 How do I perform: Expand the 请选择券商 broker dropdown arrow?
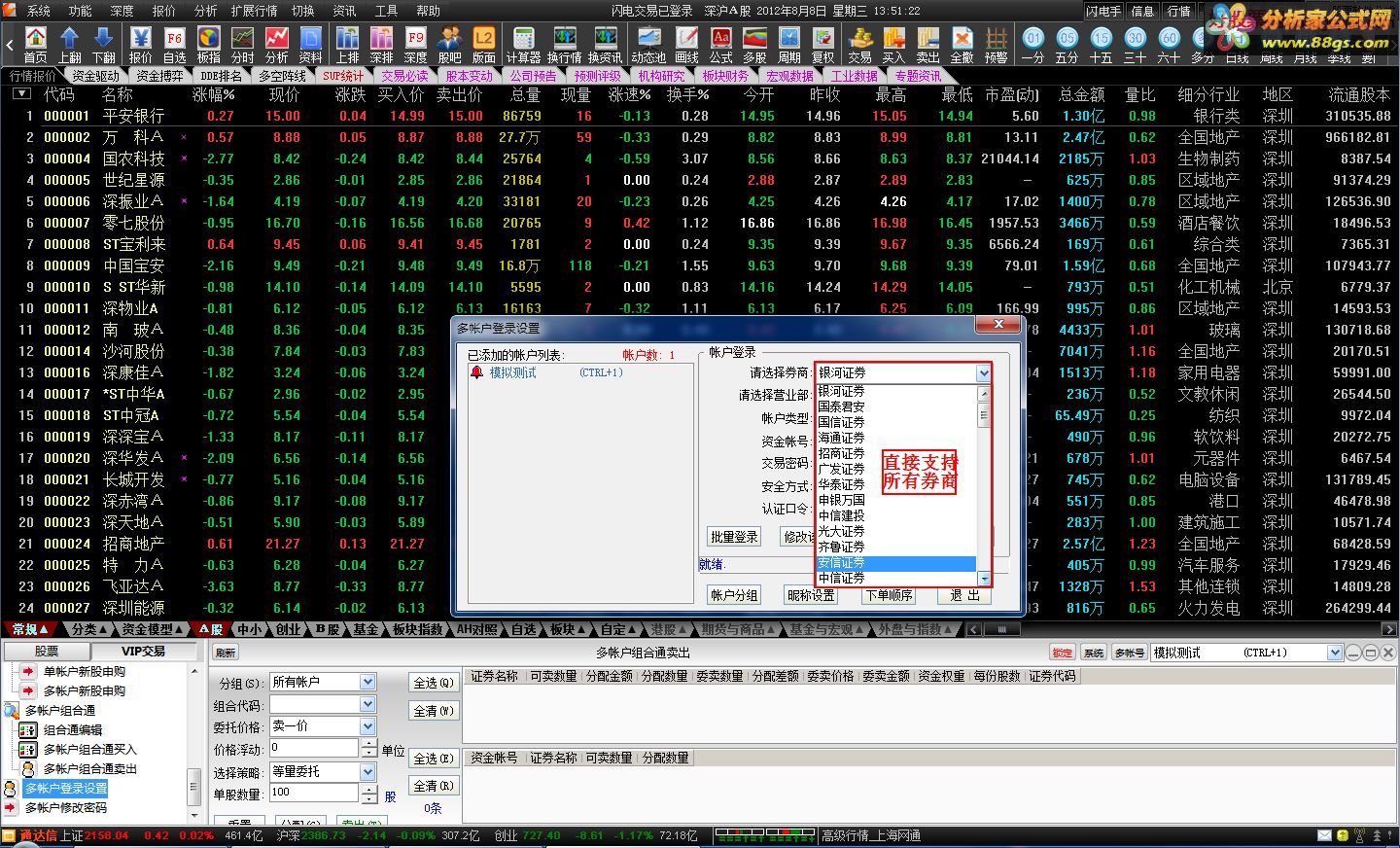tap(983, 372)
